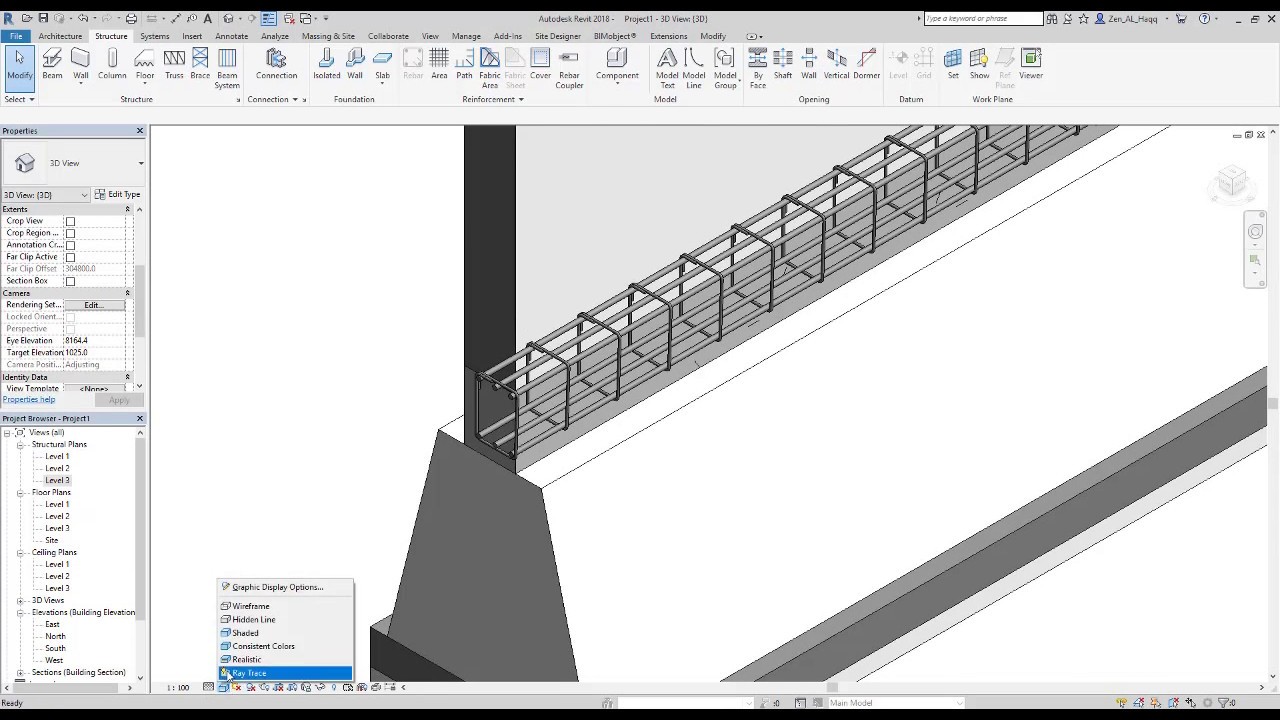This screenshot has width=1280, height=720.
Task: Open the Properties help link
Action: click(x=29, y=400)
